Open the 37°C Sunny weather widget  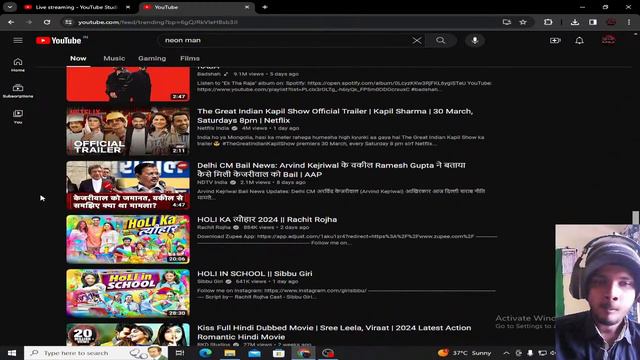click(464, 353)
